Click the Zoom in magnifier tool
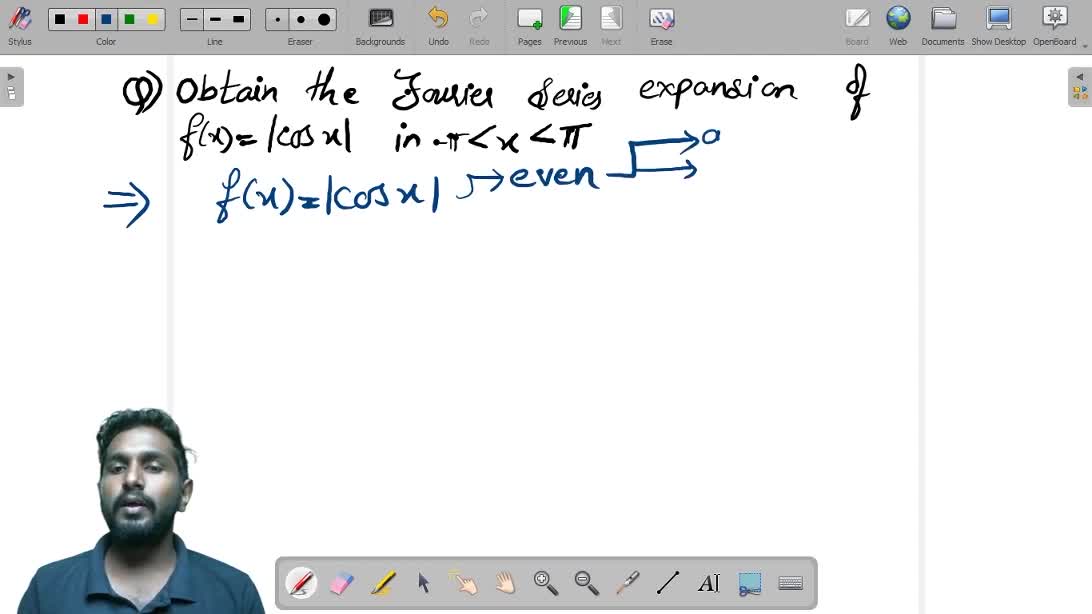 [x=545, y=583]
